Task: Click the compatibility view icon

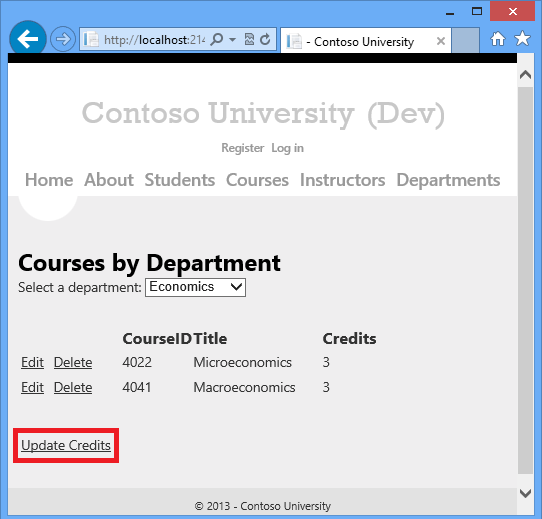Action: (x=249, y=39)
